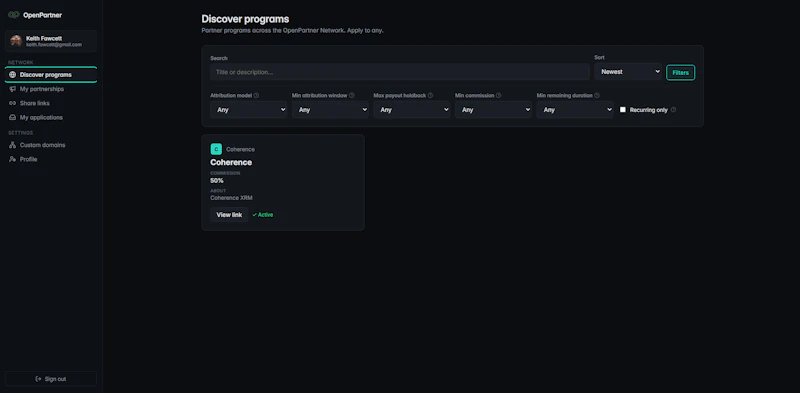
Task: Click the keith.fawcett@gmail.com email text
Action: coord(54,45)
